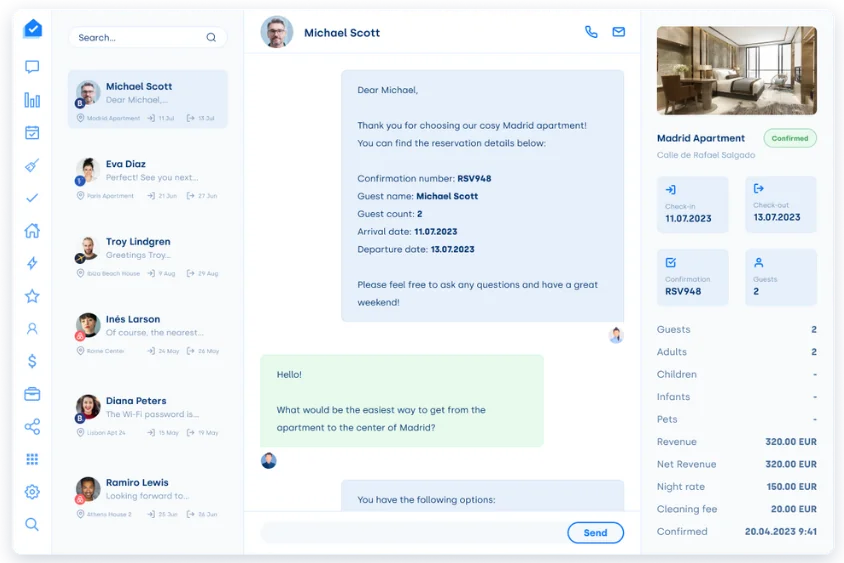Open the lightning bolt automation icon
Screen dimensions: 844x563
32,263
